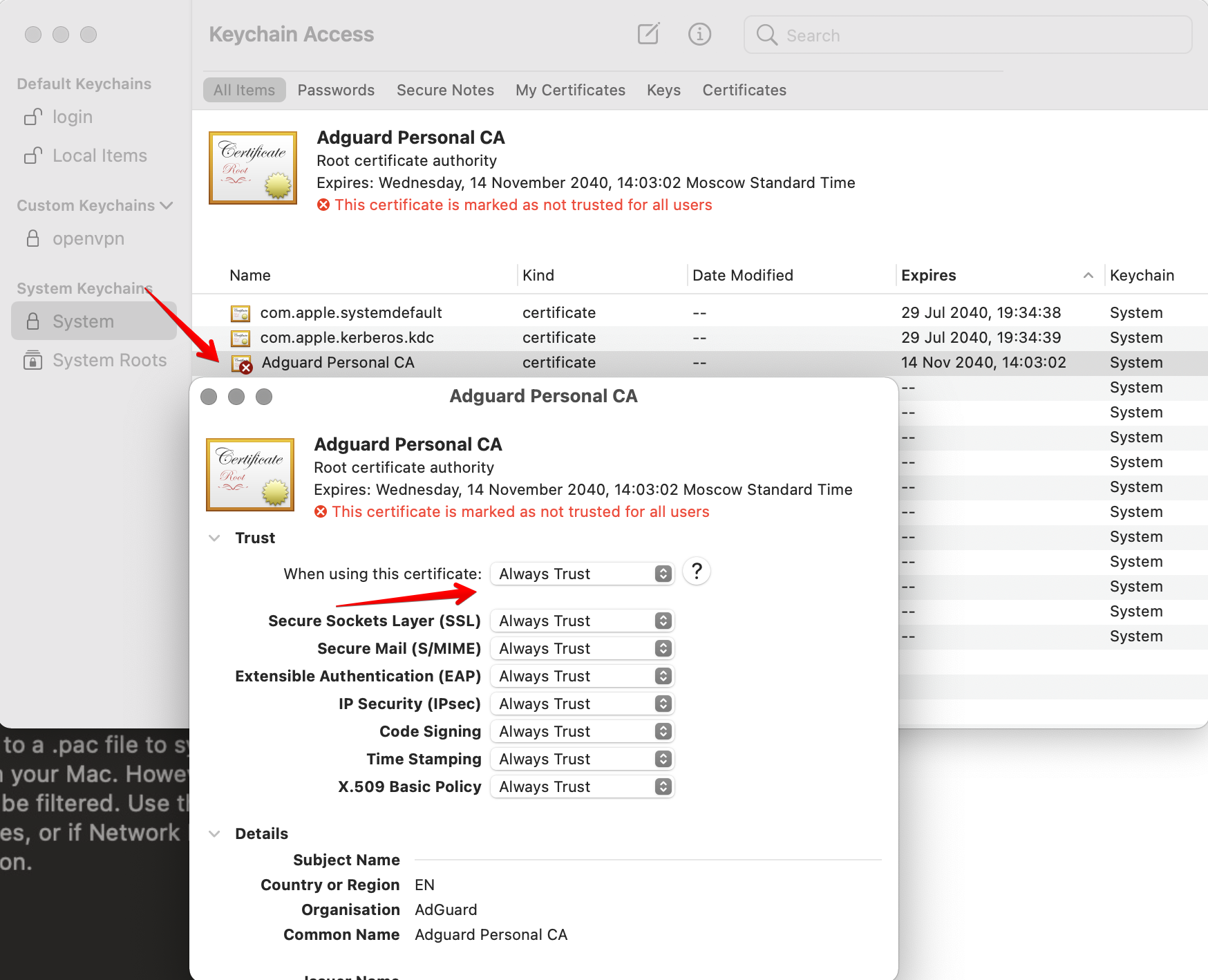This screenshot has width=1208, height=980.
Task: Switch to the My Certificates tab
Action: point(570,90)
